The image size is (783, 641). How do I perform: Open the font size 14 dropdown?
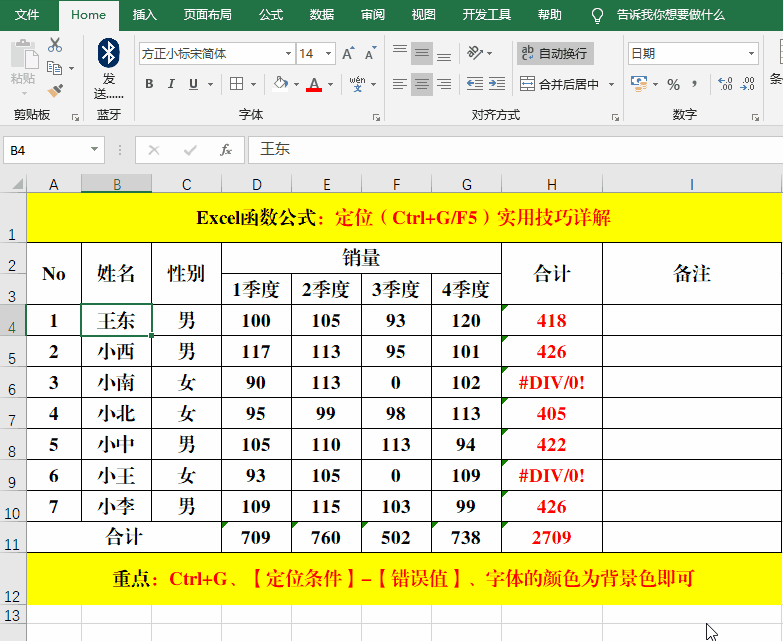(329, 54)
